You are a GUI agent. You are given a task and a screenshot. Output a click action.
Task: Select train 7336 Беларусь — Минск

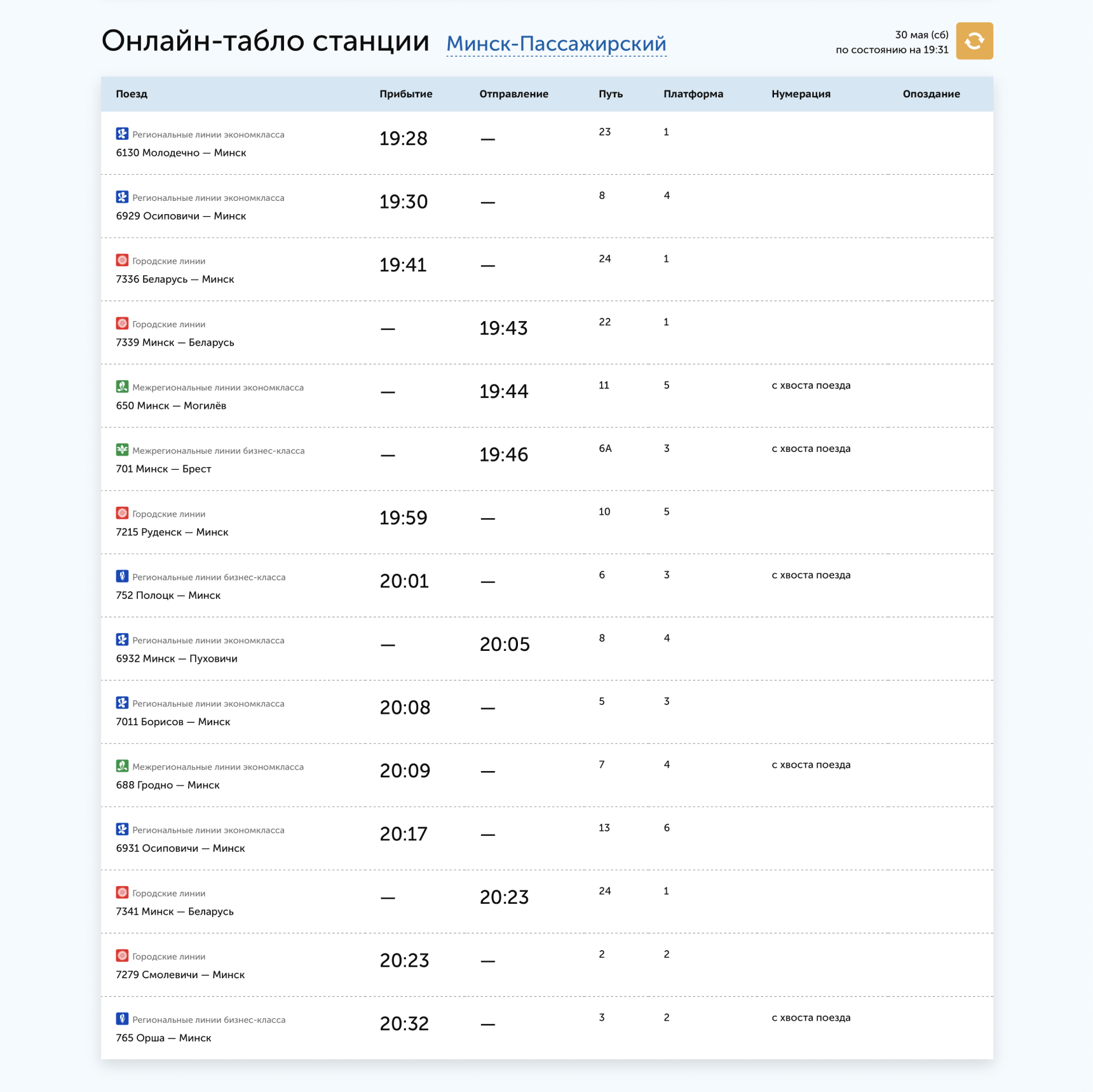(x=175, y=279)
